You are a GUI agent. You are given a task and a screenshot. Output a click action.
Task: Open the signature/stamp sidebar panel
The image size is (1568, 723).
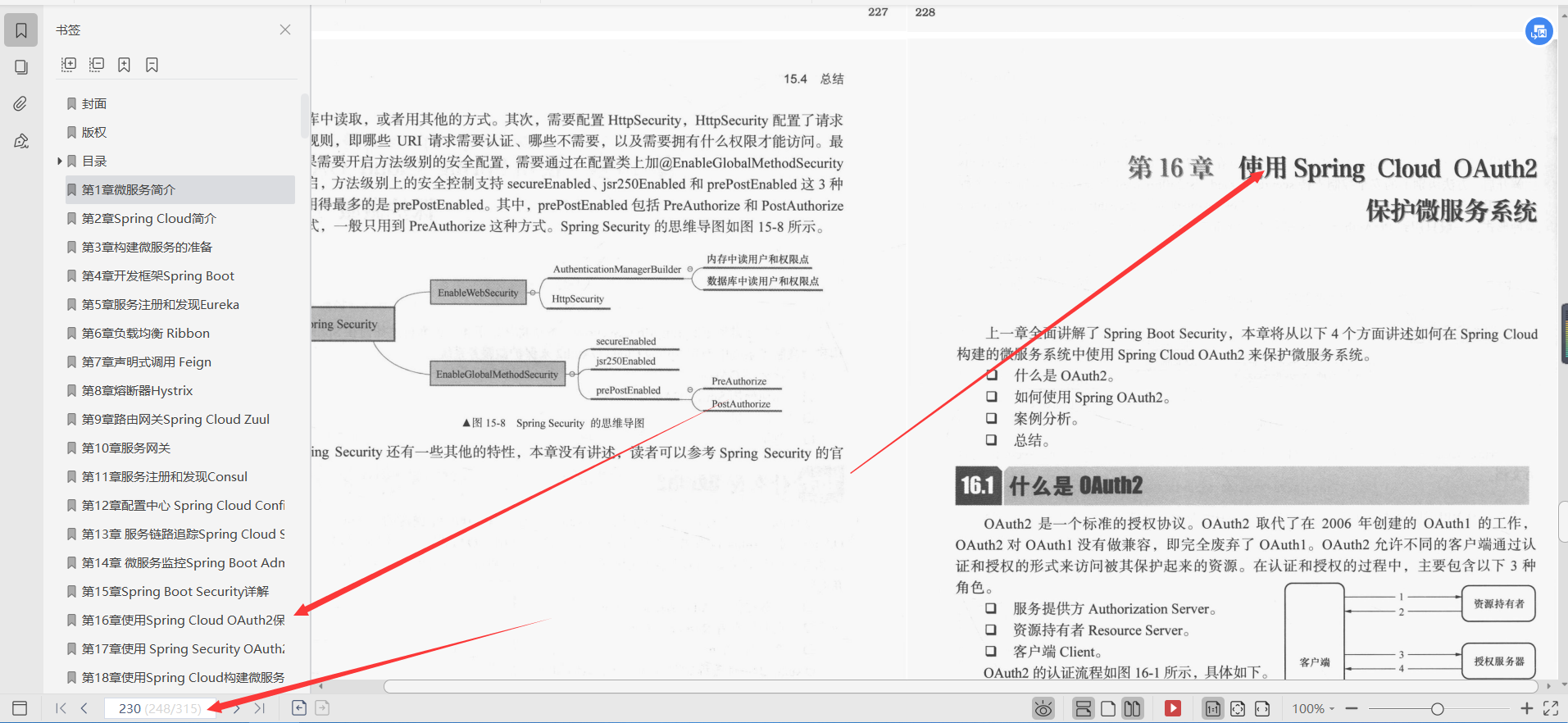tap(21, 141)
